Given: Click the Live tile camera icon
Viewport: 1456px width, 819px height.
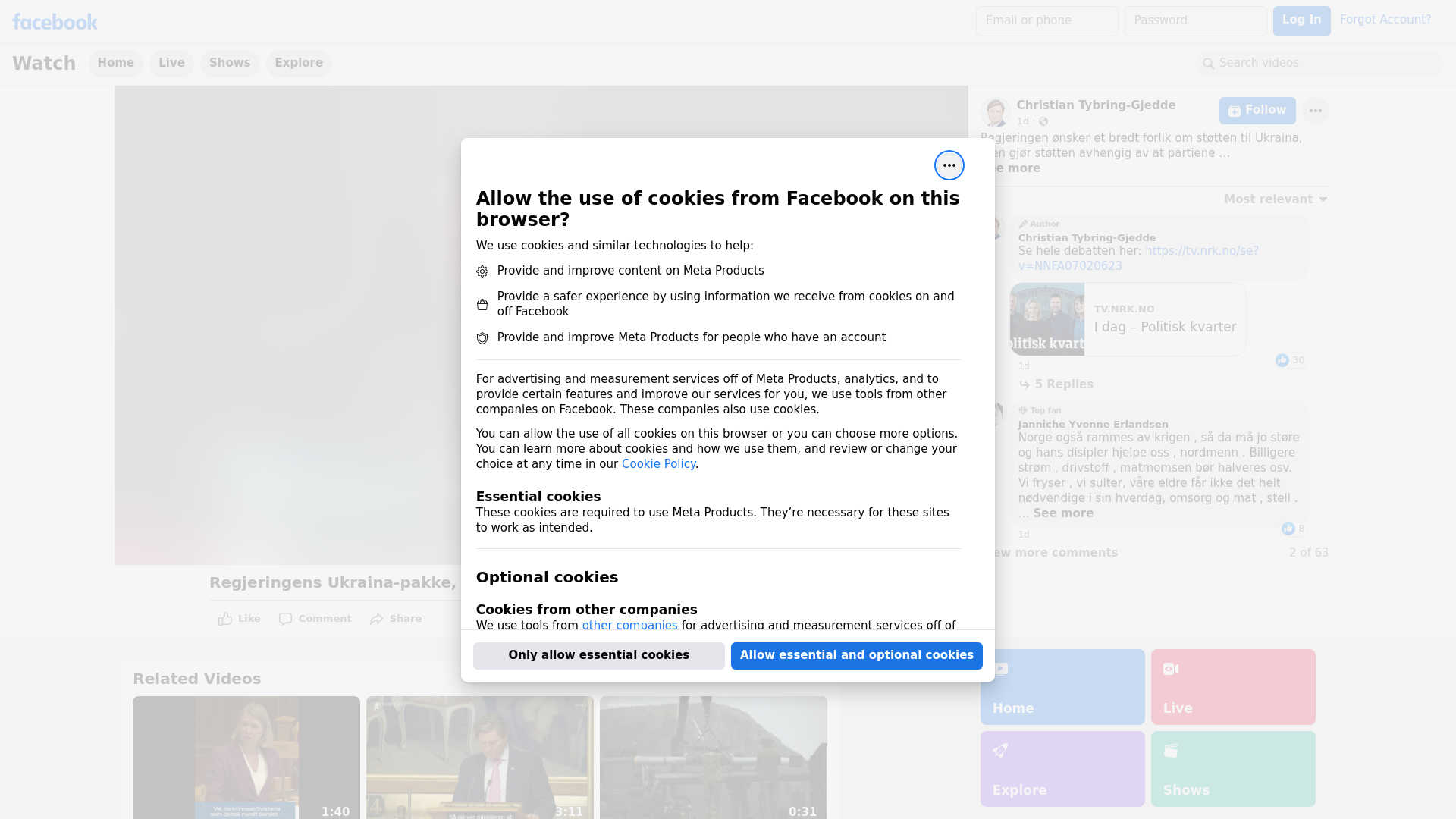Looking at the screenshot, I should coord(1171,669).
